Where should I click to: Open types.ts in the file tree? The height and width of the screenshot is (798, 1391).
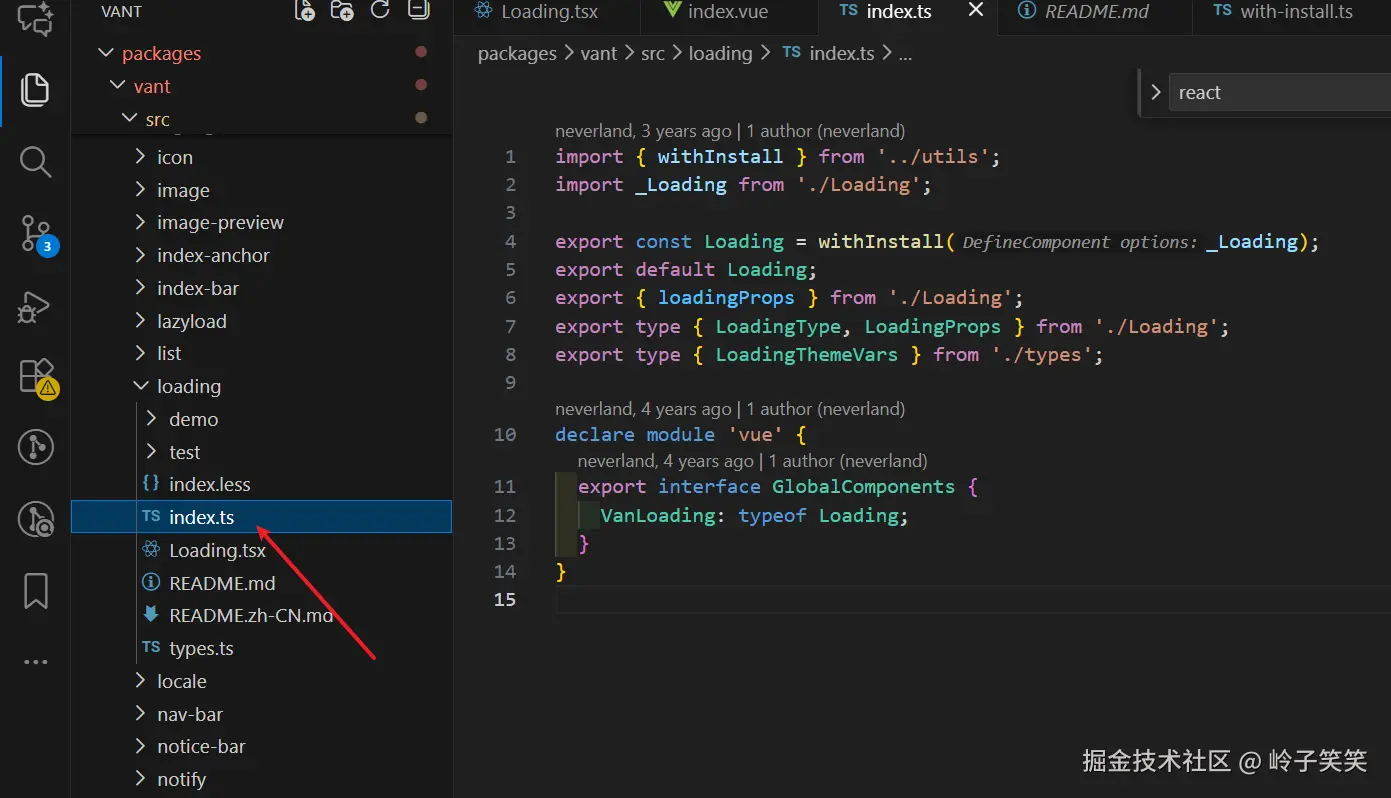pos(201,649)
